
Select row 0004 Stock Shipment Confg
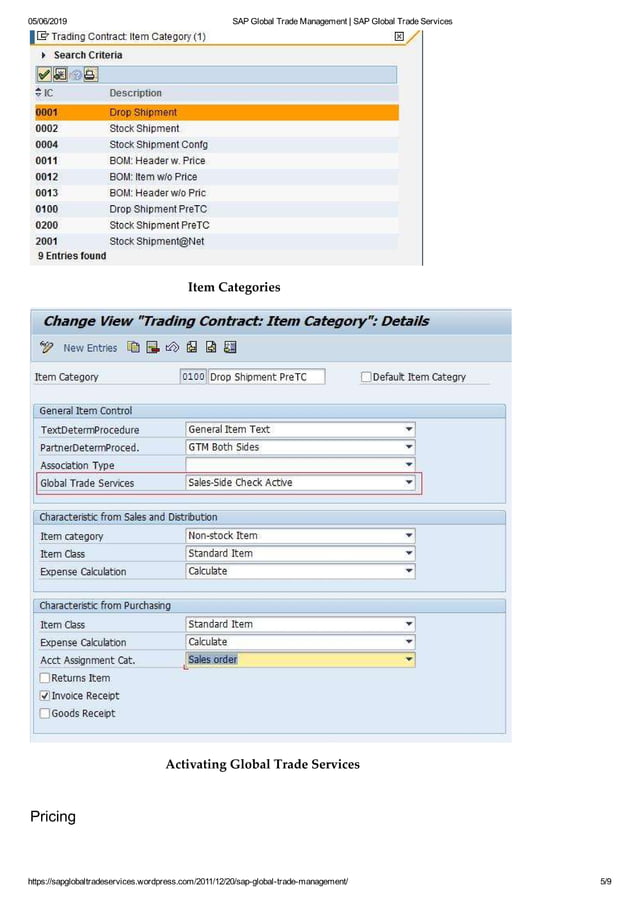pyautogui.click(x=217, y=144)
